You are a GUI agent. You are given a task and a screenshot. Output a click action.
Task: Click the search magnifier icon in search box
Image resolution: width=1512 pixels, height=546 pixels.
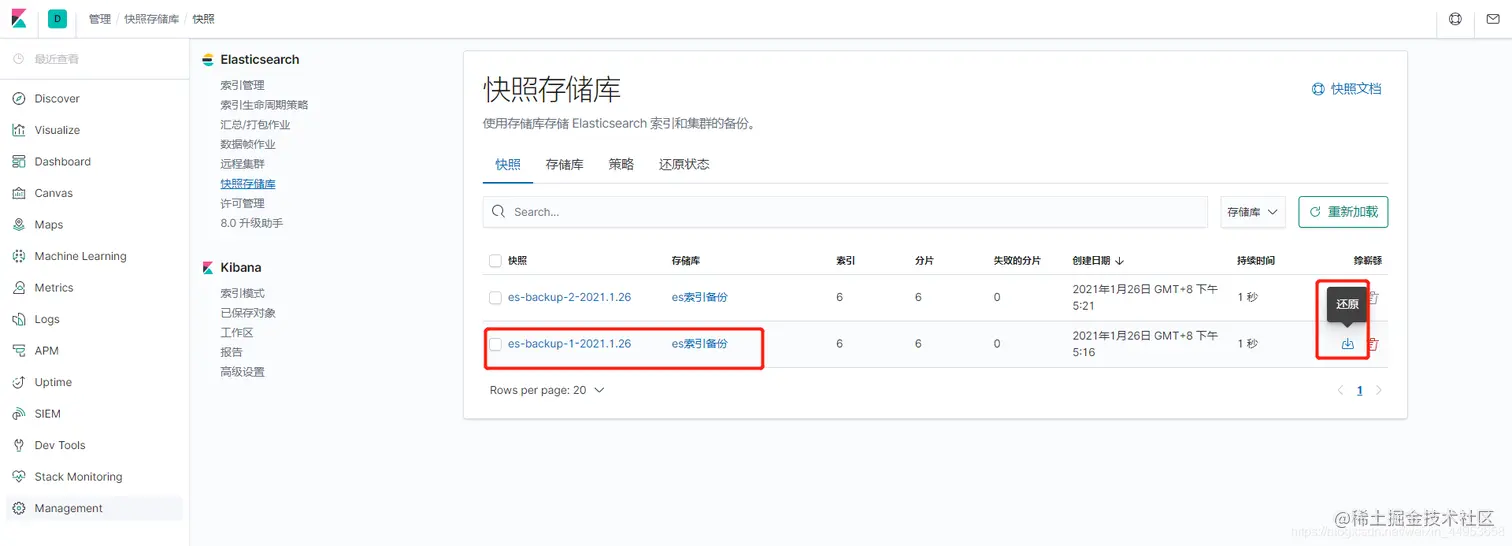click(499, 212)
